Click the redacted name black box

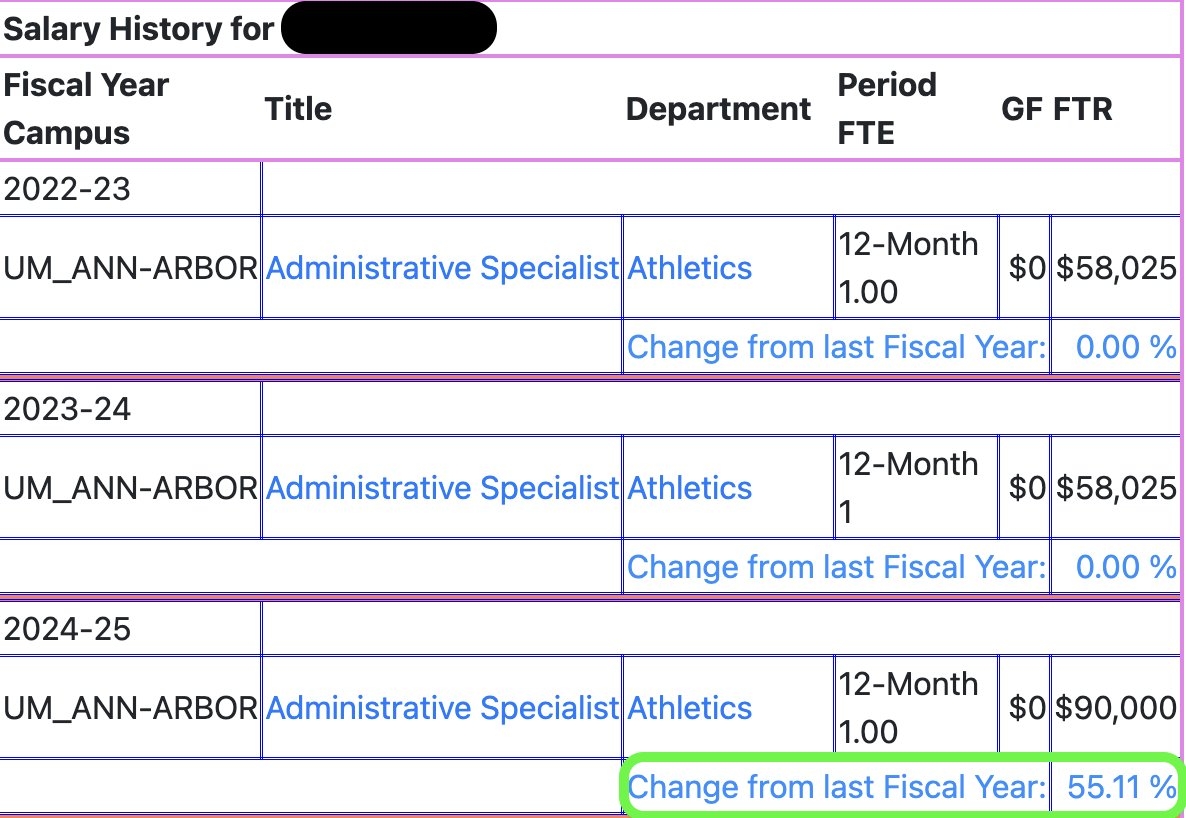388,28
